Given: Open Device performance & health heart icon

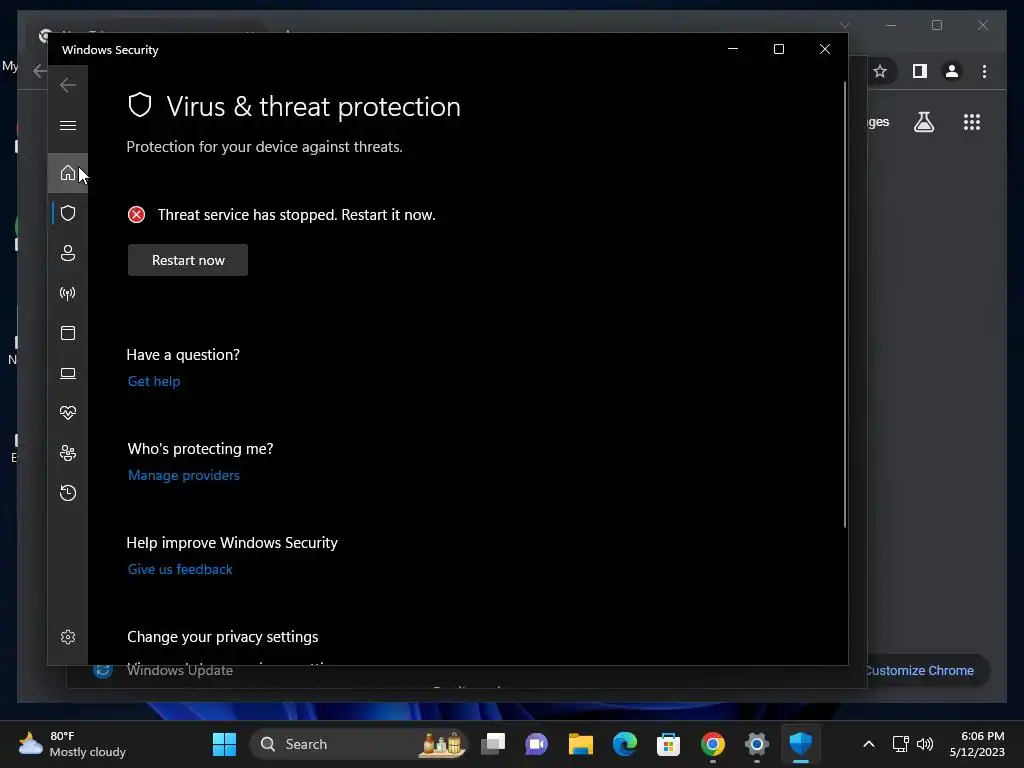Looking at the screenshot, I should (x=68, y=413).
